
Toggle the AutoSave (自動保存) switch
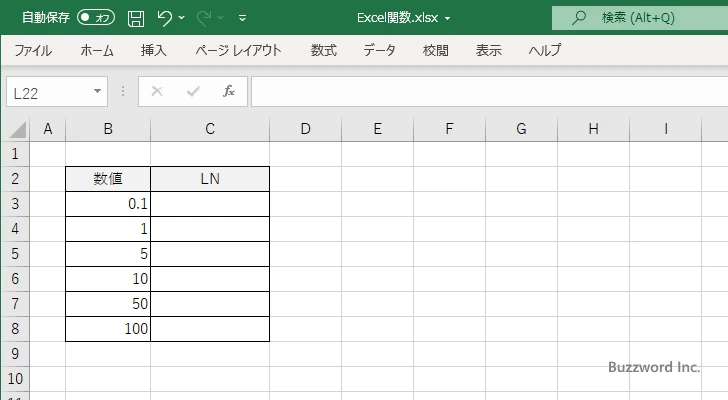[96, 18]
